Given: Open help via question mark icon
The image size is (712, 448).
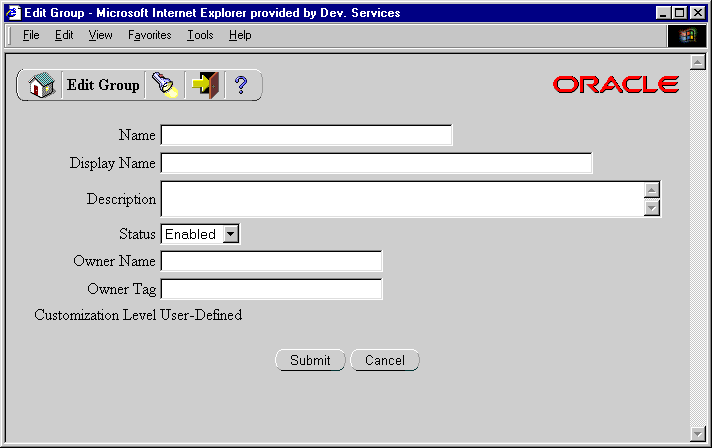Looking at the screenshot, I should click(240, 85).
